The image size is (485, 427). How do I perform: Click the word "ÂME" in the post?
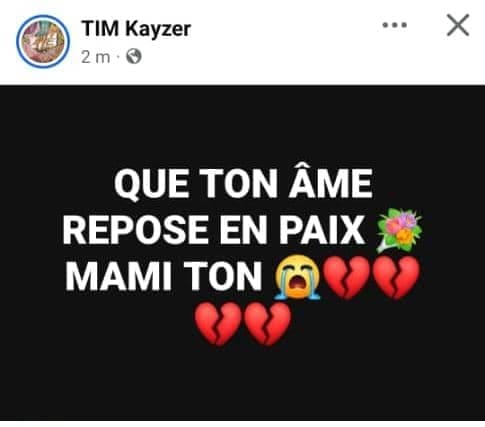point(331,183)
